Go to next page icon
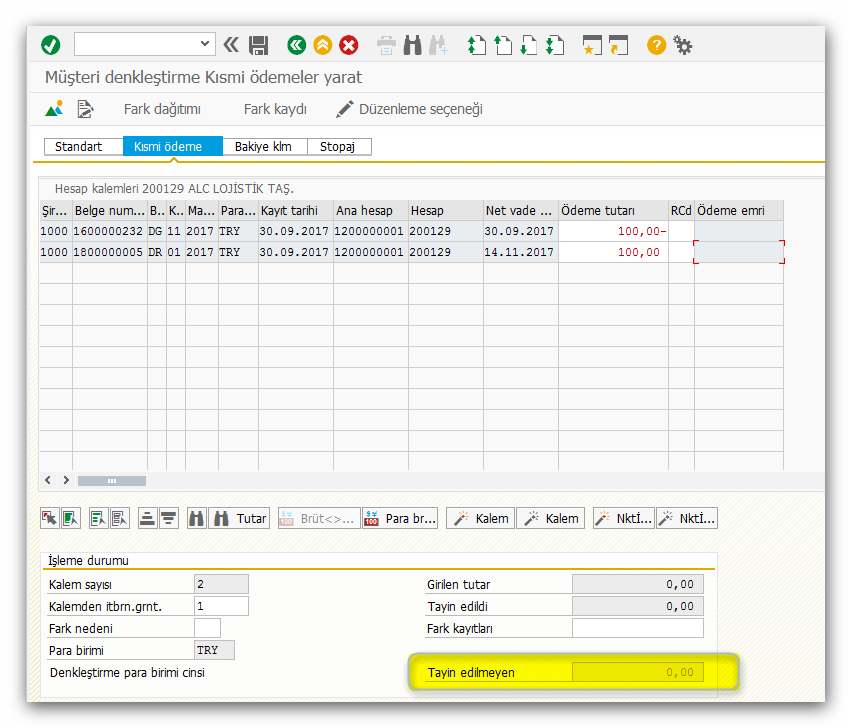This screenshot has width=851, height=728. tap(529, 45)
